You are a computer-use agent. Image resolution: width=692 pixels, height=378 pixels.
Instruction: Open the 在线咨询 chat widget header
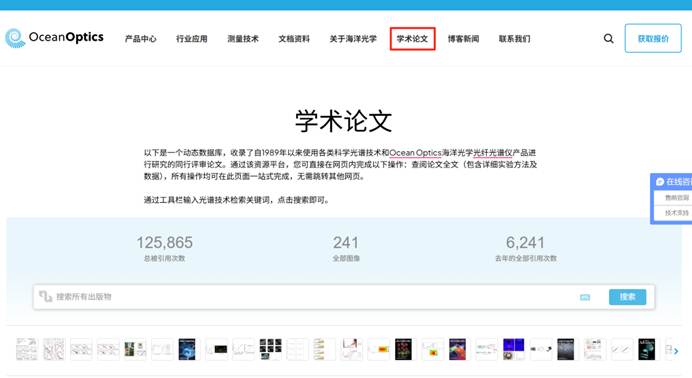[673, 182]
